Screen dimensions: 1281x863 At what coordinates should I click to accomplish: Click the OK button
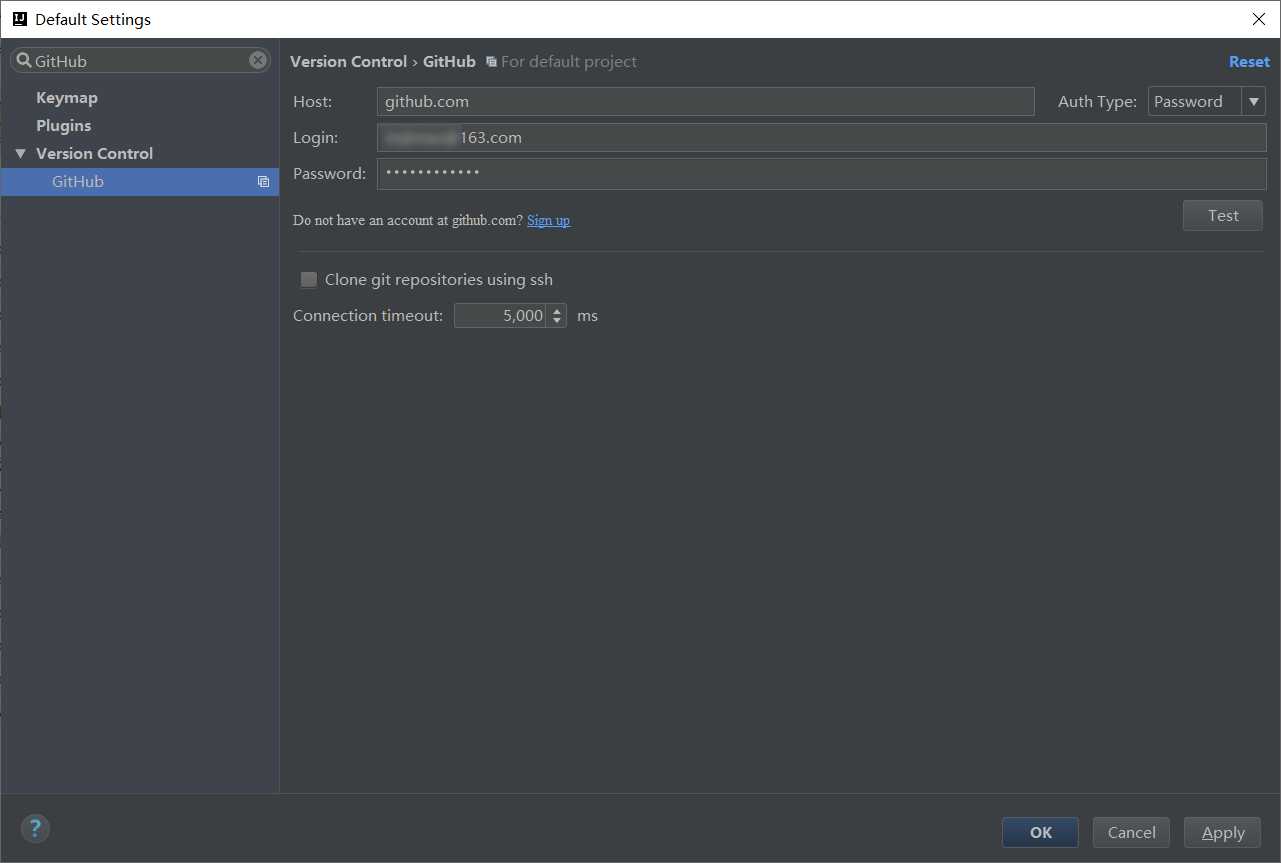pos(1040,832)
